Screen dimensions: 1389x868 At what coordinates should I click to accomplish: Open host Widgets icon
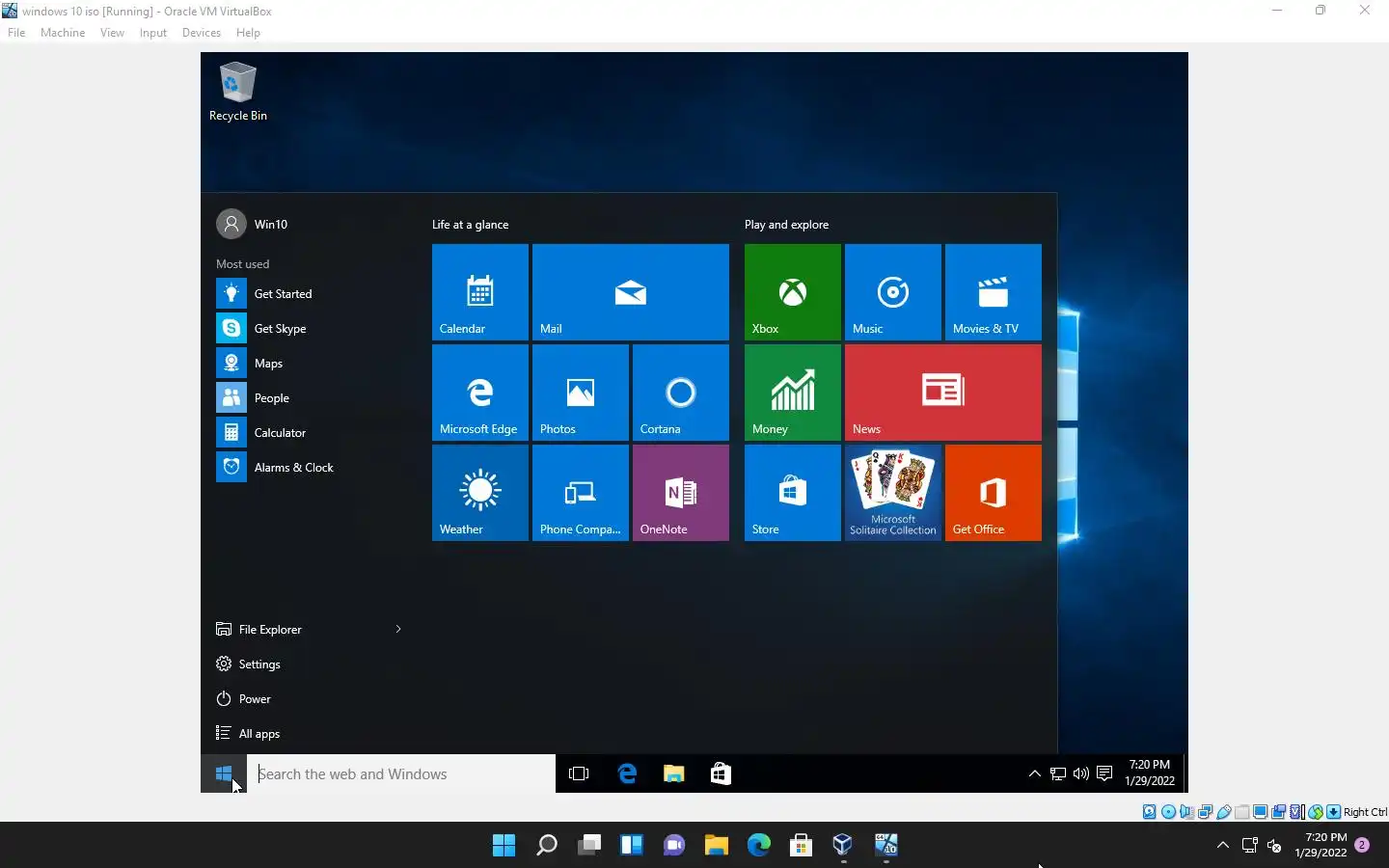pyautogui.click(x=631, y=846)
